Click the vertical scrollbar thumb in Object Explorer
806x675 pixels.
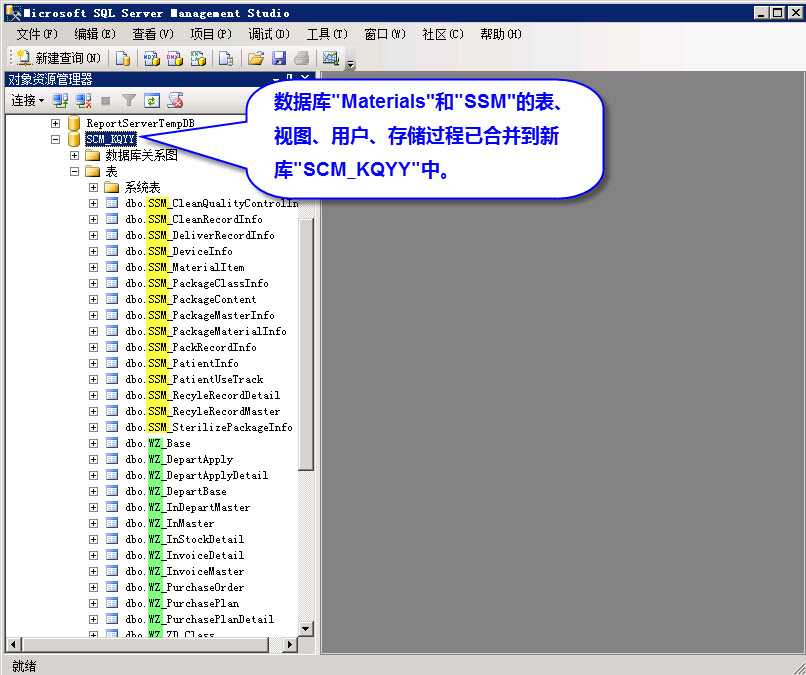306,344
